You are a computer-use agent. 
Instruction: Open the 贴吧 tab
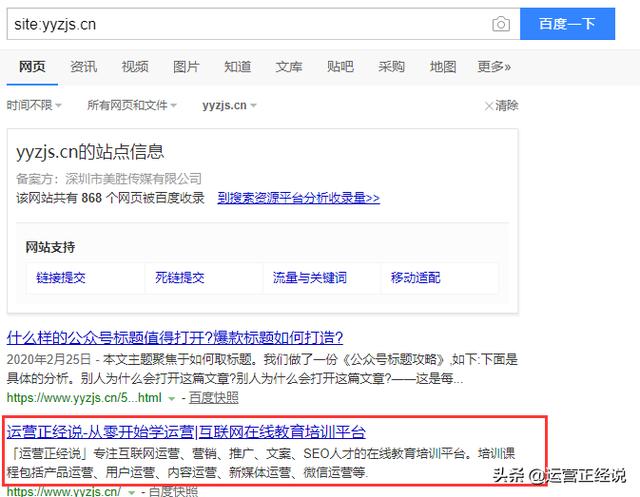pyautogui.click(x=340, y=67)
